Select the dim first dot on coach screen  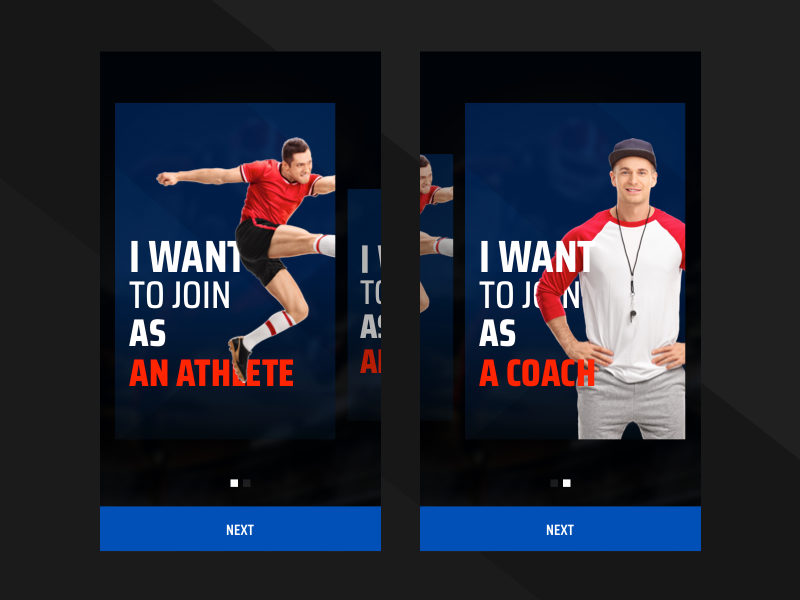554,483
